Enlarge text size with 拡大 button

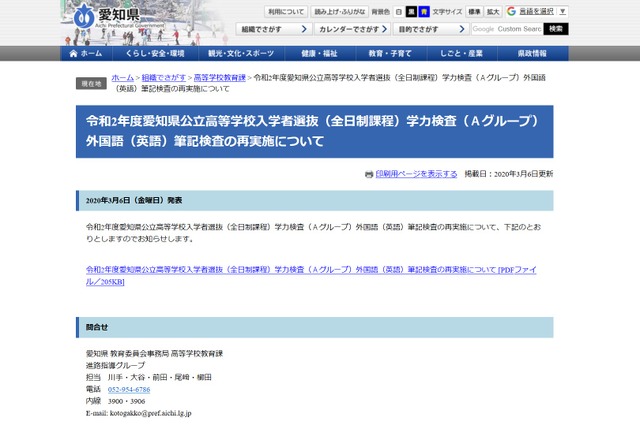pyautogui.click(x=493, y=11)
